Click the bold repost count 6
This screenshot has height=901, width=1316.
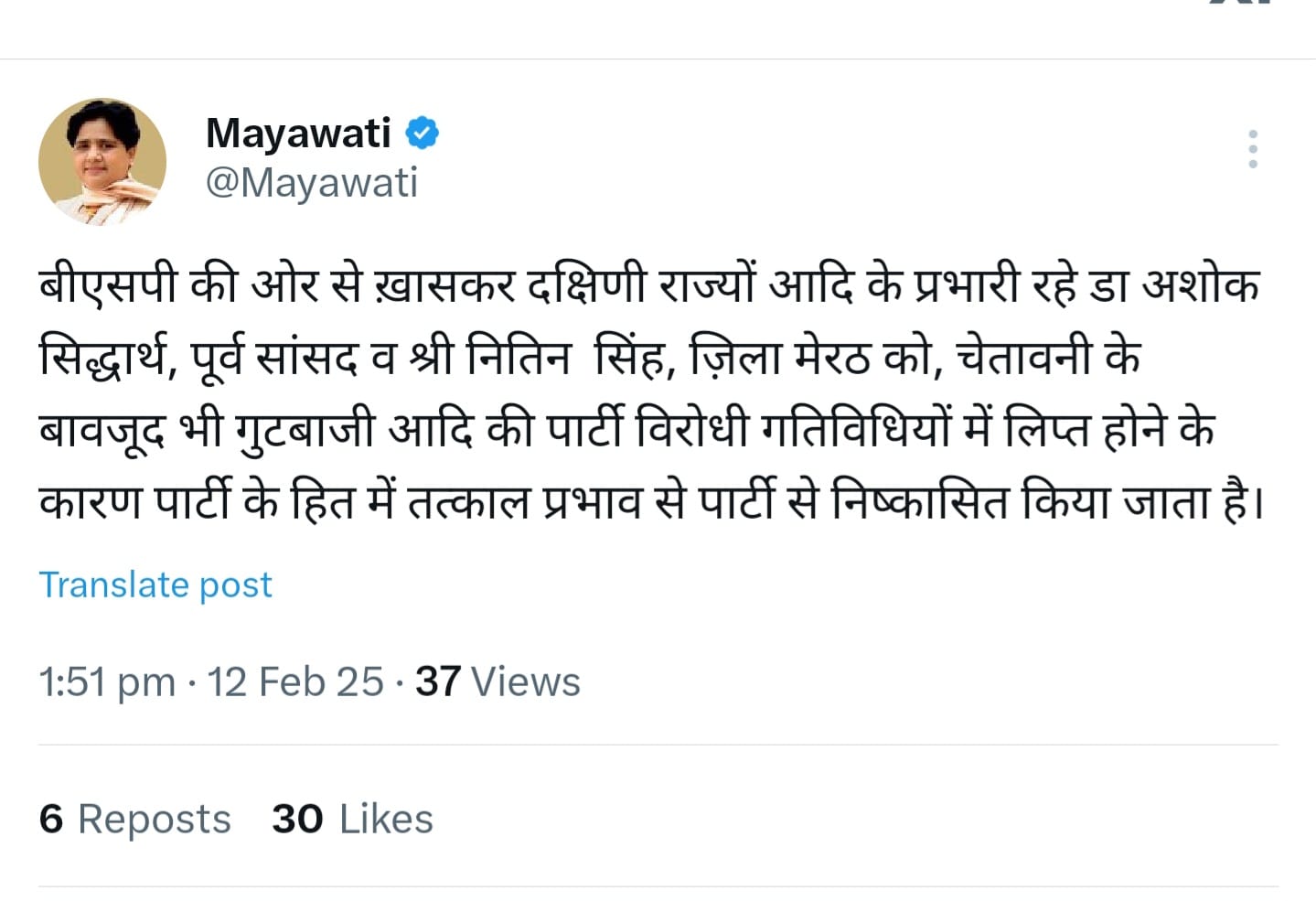click(51, 819)
